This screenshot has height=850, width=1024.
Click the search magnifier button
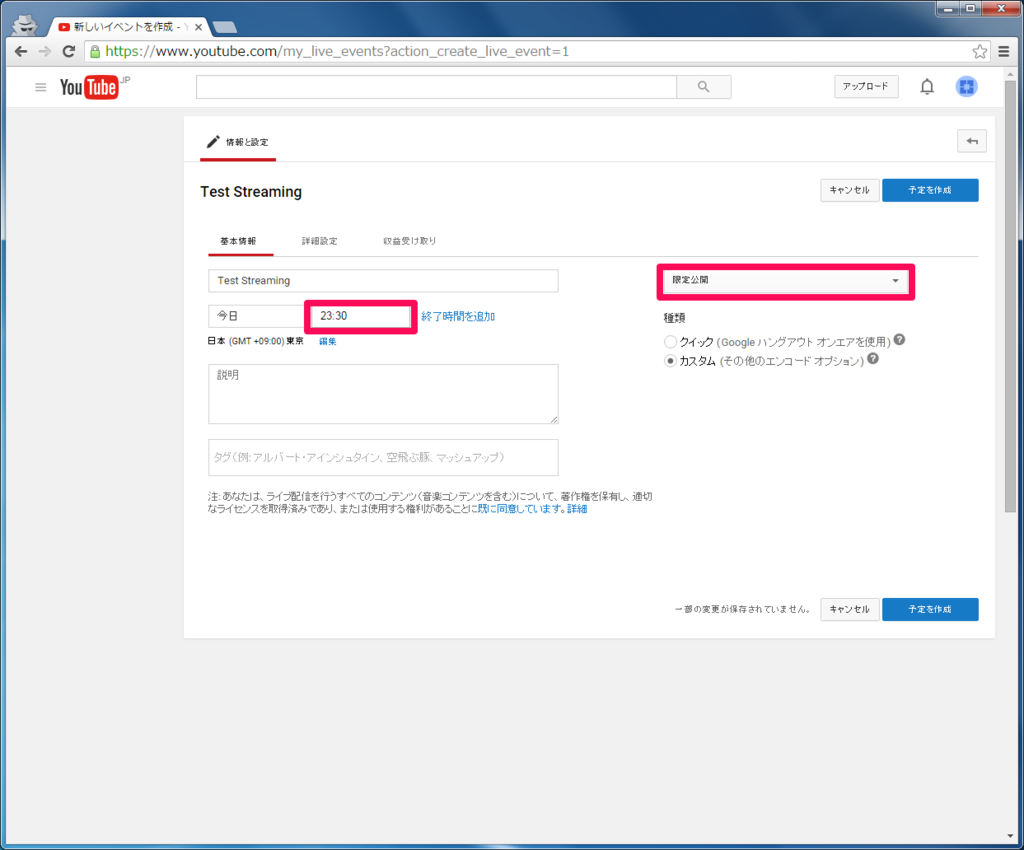click(x=703, y=87)
